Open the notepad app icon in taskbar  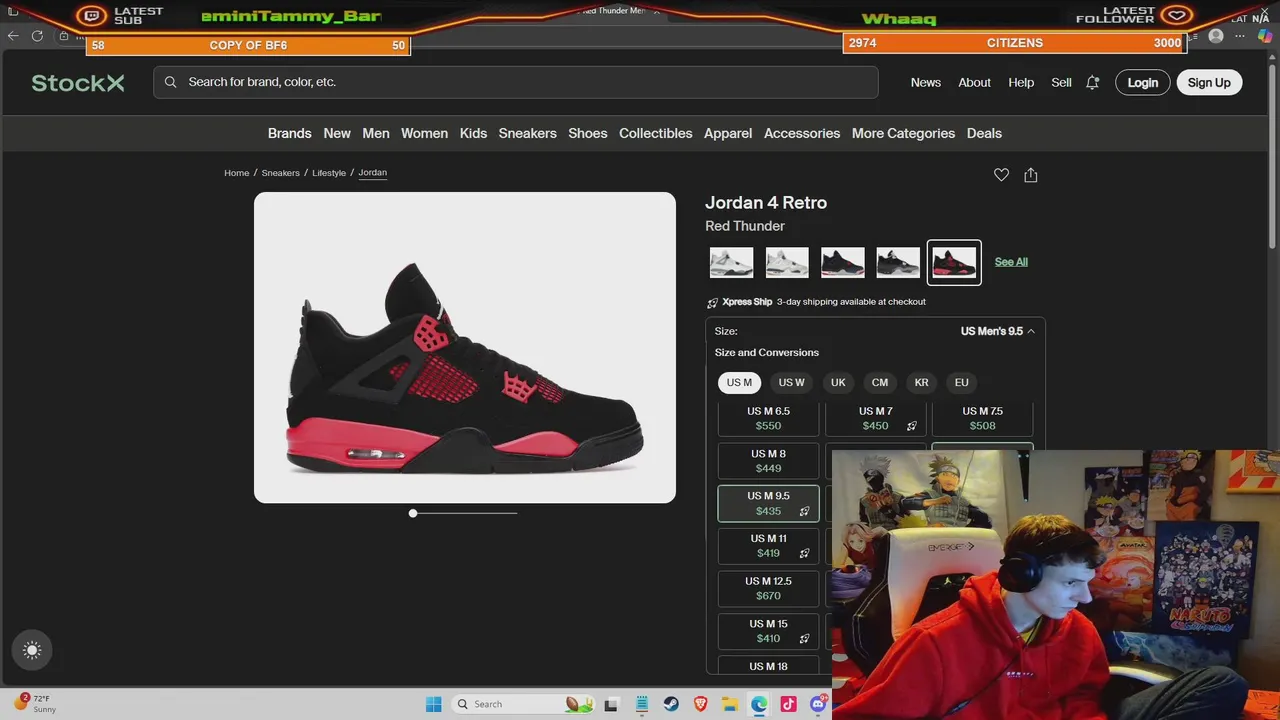642,704
